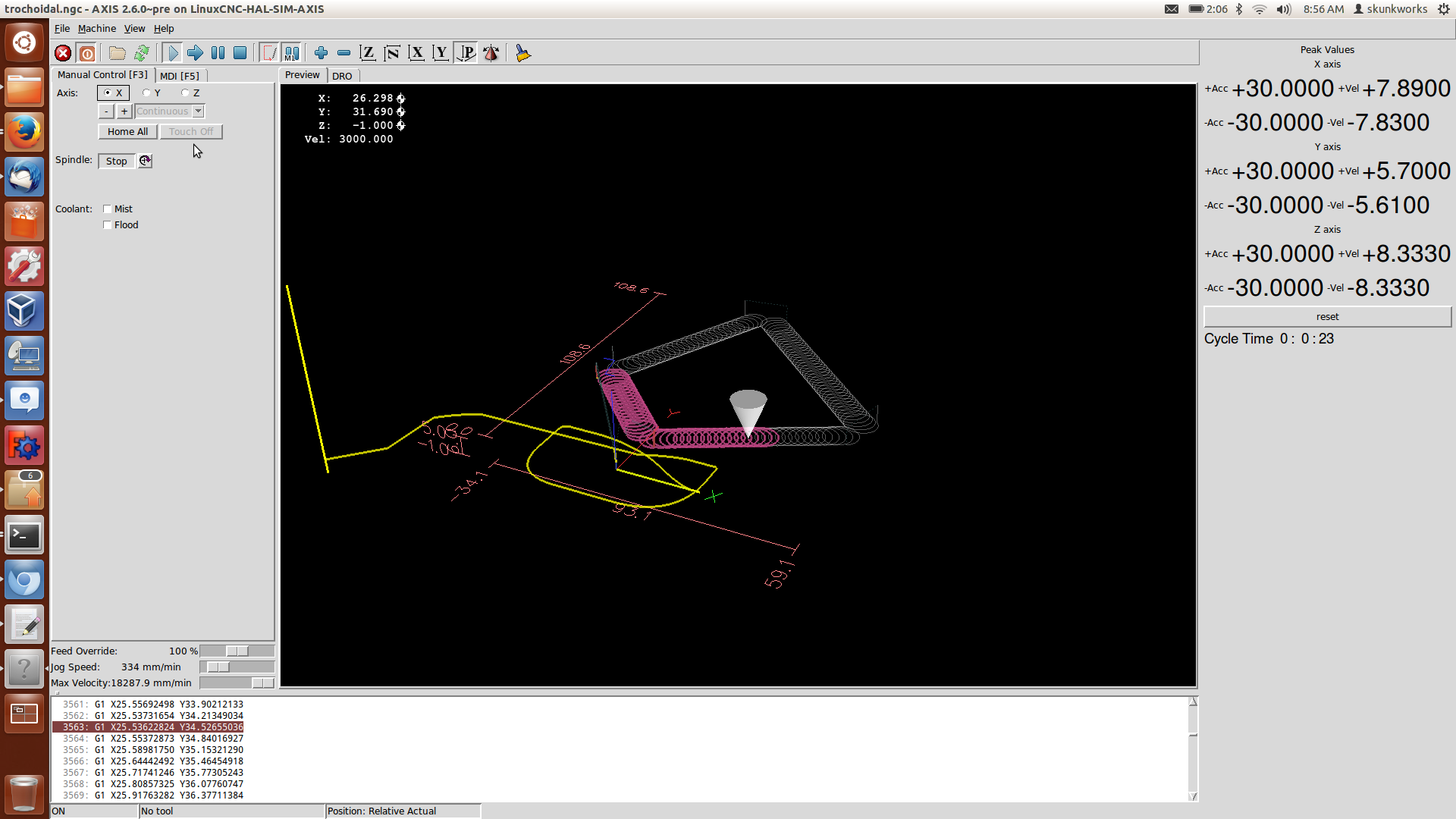1456x819 pixels.
Task: Select Y axis radio button
Action: [x=152, y=93]
